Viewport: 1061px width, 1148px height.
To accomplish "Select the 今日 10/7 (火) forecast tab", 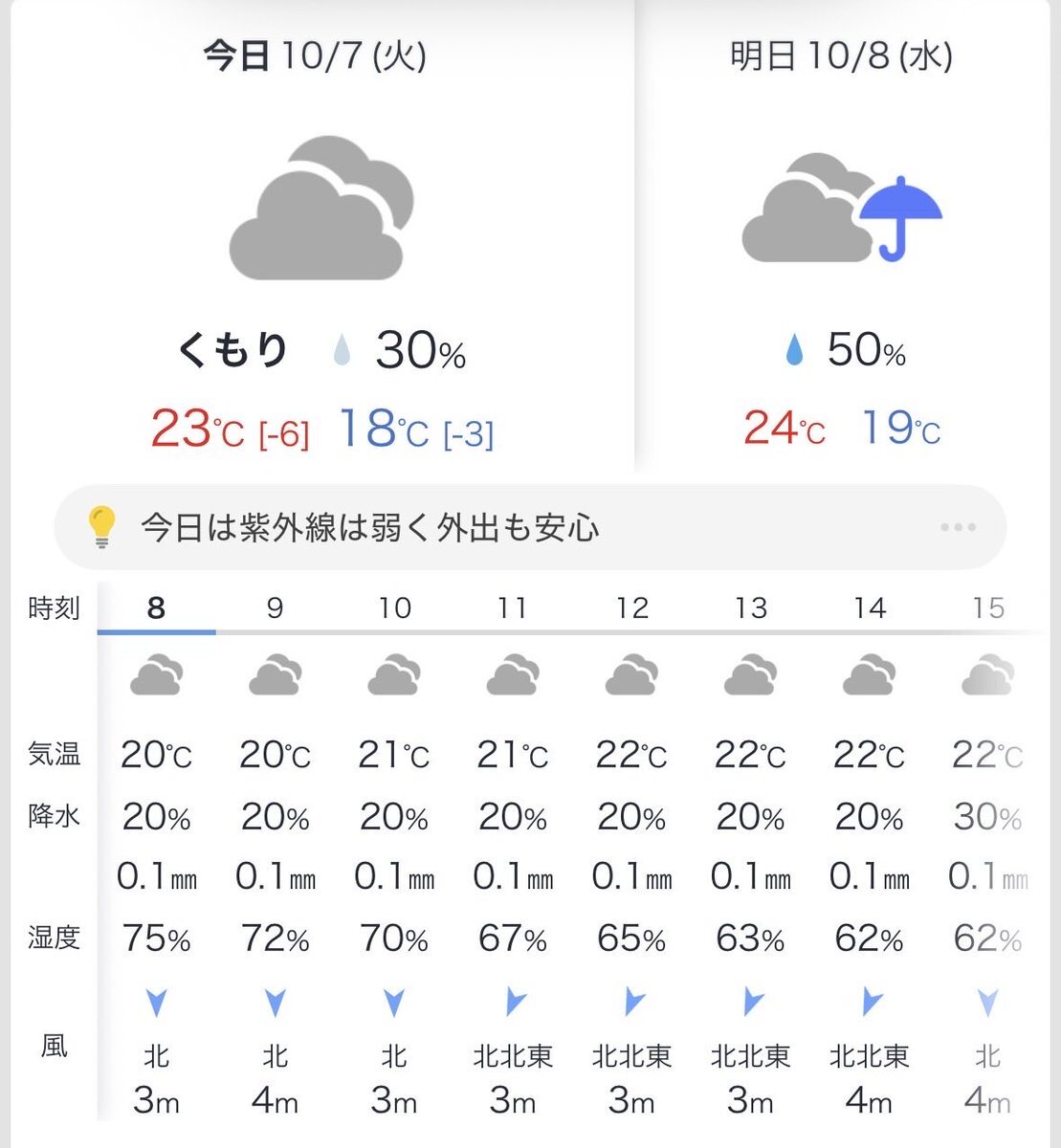I will point(315,56).
